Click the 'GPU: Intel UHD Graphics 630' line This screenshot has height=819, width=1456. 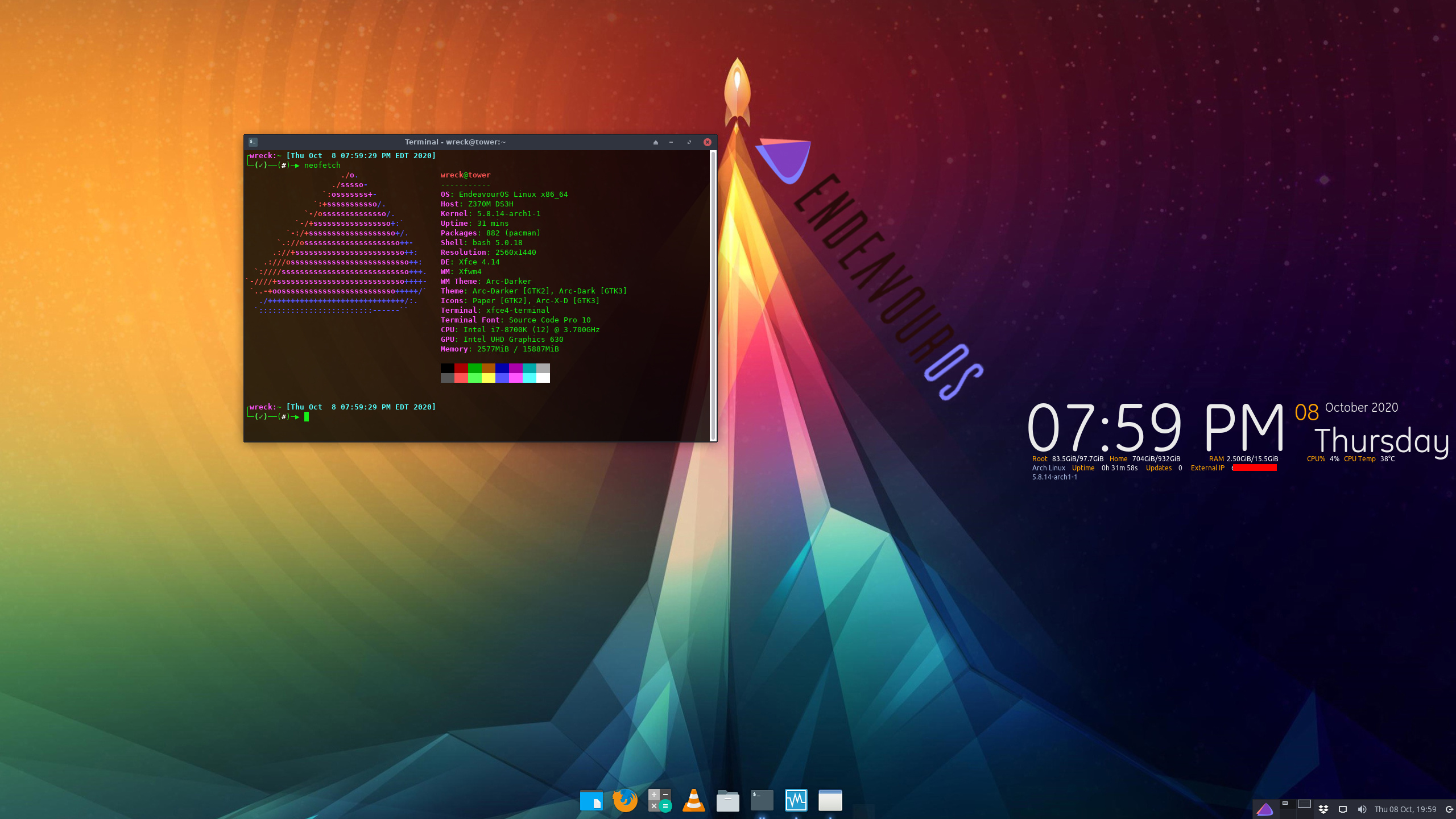click(502, 340)
